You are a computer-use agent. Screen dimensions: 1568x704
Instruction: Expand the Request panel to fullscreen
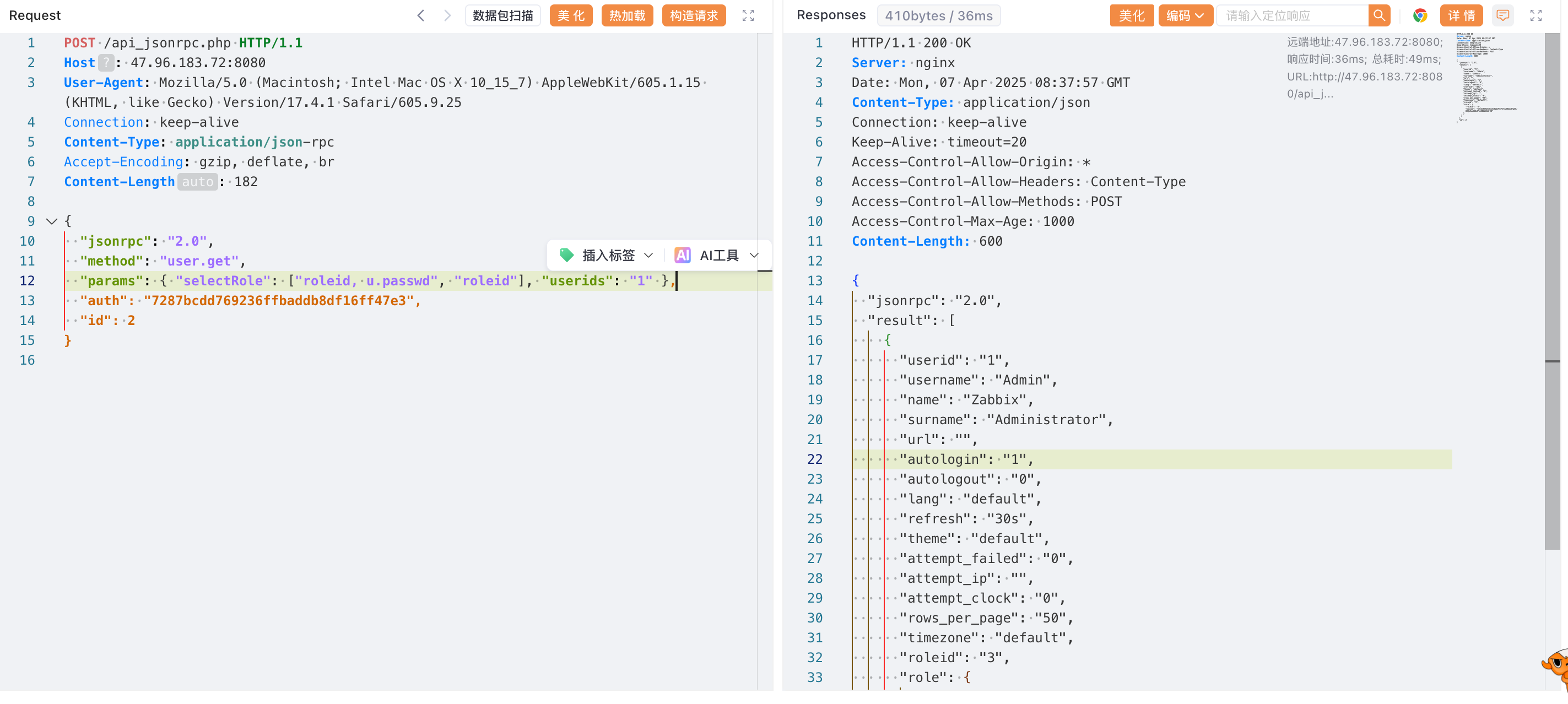point(748,15)
